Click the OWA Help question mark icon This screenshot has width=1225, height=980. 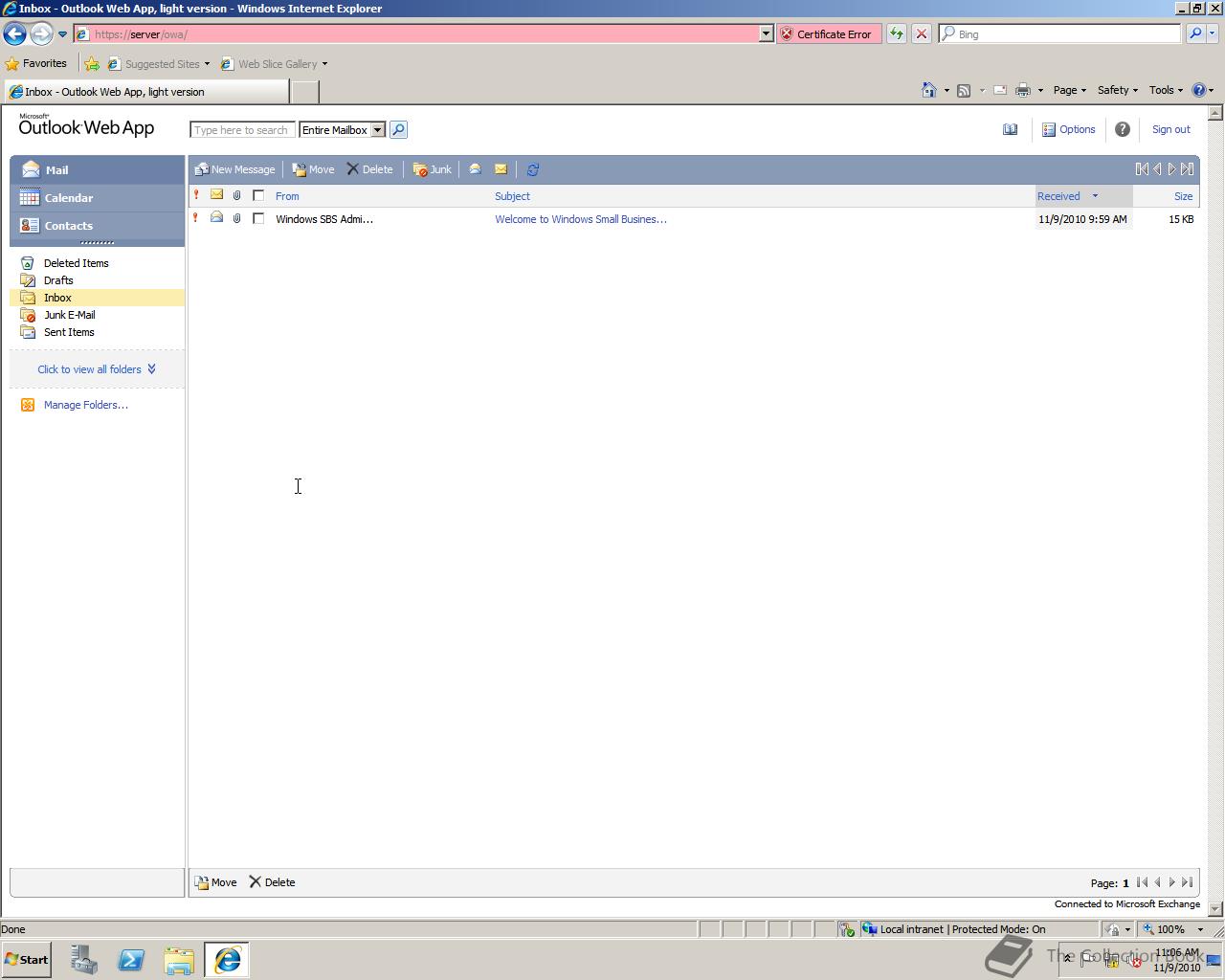(1123, 129)
